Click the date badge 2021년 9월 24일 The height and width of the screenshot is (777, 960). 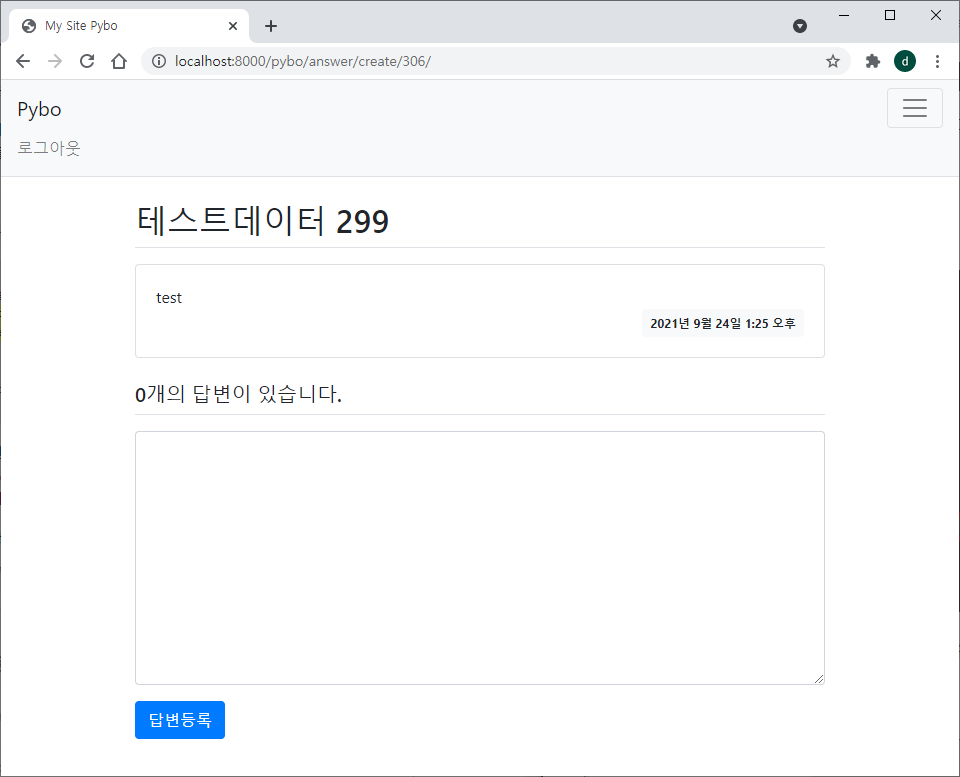722,323
